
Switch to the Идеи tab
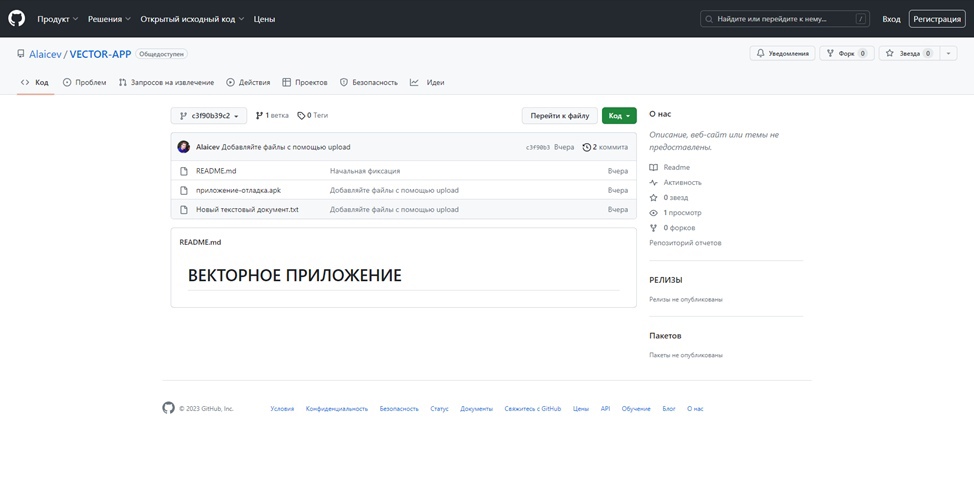point(427,82)
